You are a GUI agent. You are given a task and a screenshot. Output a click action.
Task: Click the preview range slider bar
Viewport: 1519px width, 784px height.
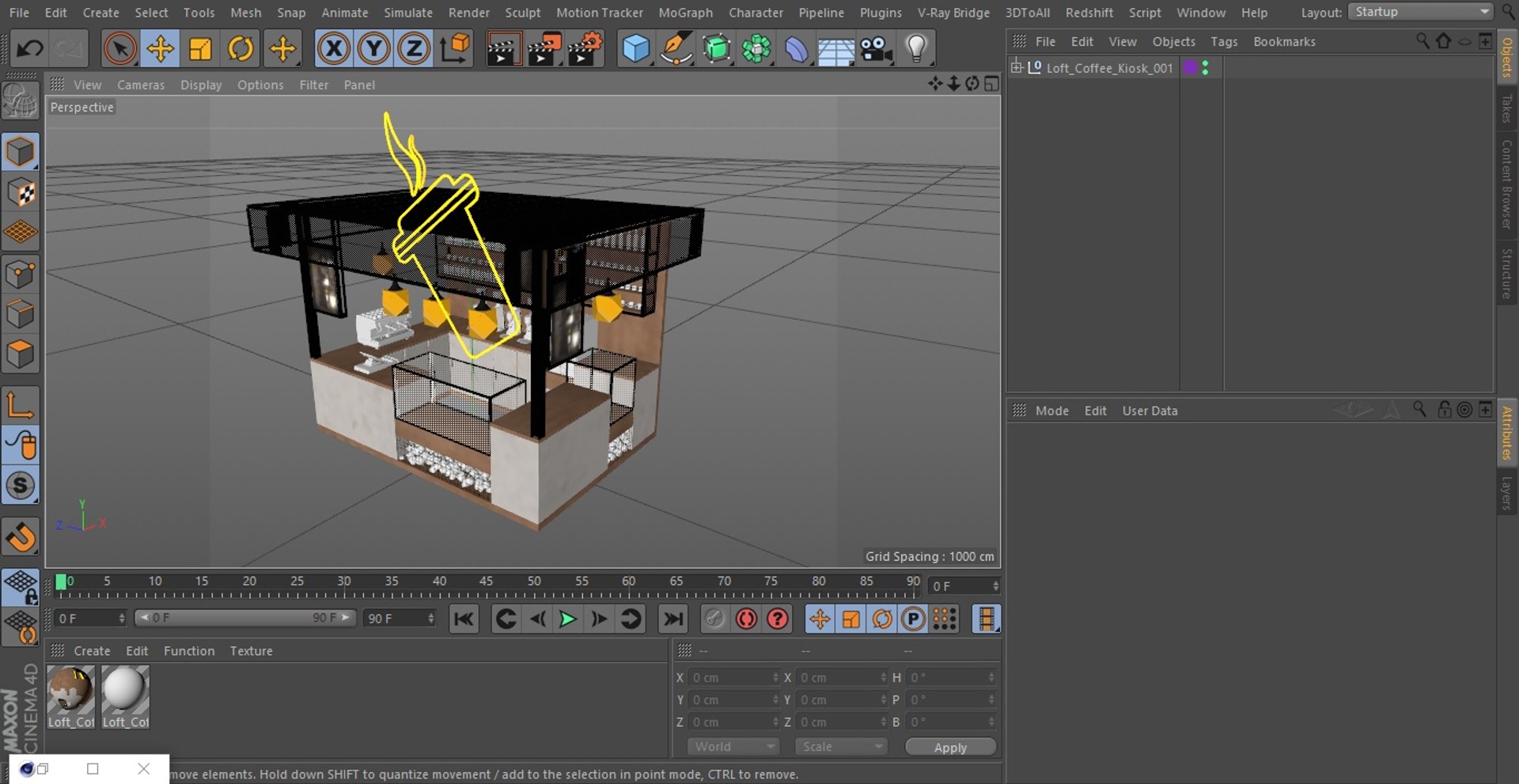(x=245, y=618)
